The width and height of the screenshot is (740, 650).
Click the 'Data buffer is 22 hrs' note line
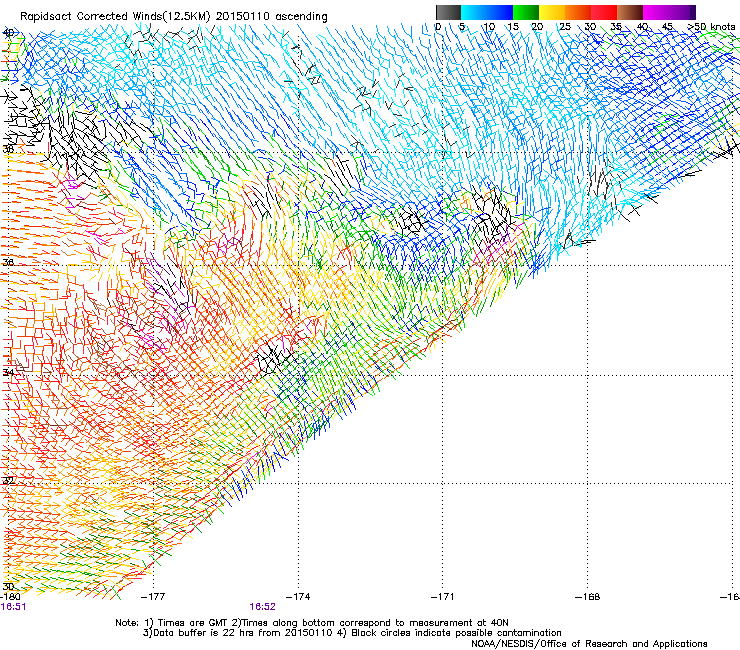(352, 633)
